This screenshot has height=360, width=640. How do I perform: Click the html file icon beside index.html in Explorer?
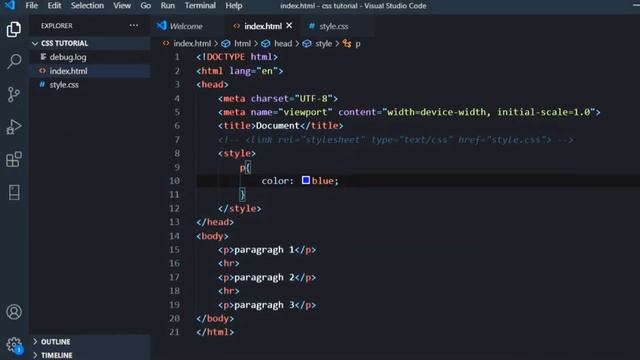(42, 71)
